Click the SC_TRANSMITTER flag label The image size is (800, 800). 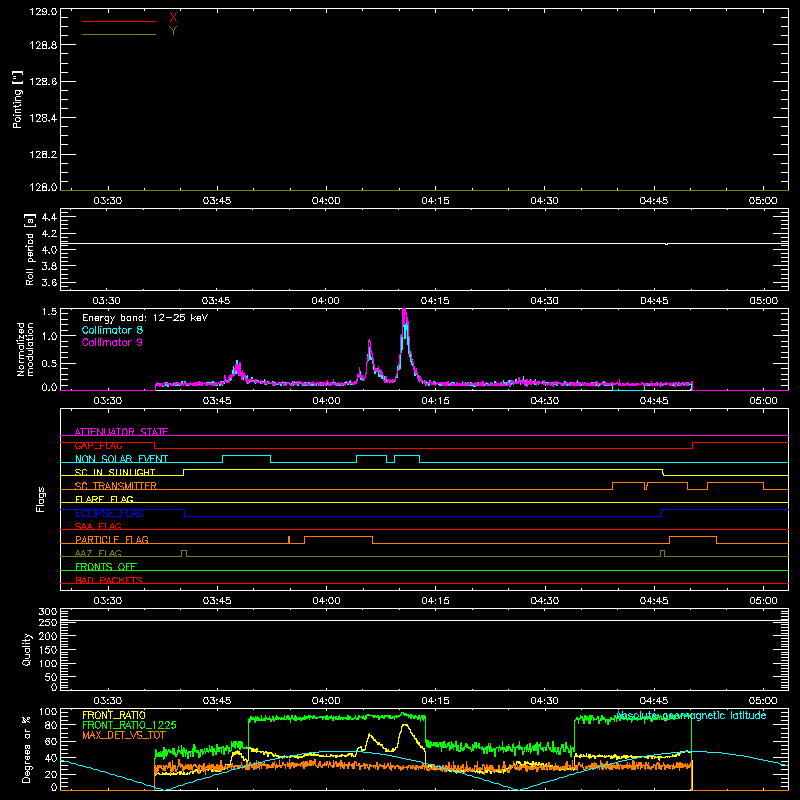pyautogui.click(x=115, y=486)
